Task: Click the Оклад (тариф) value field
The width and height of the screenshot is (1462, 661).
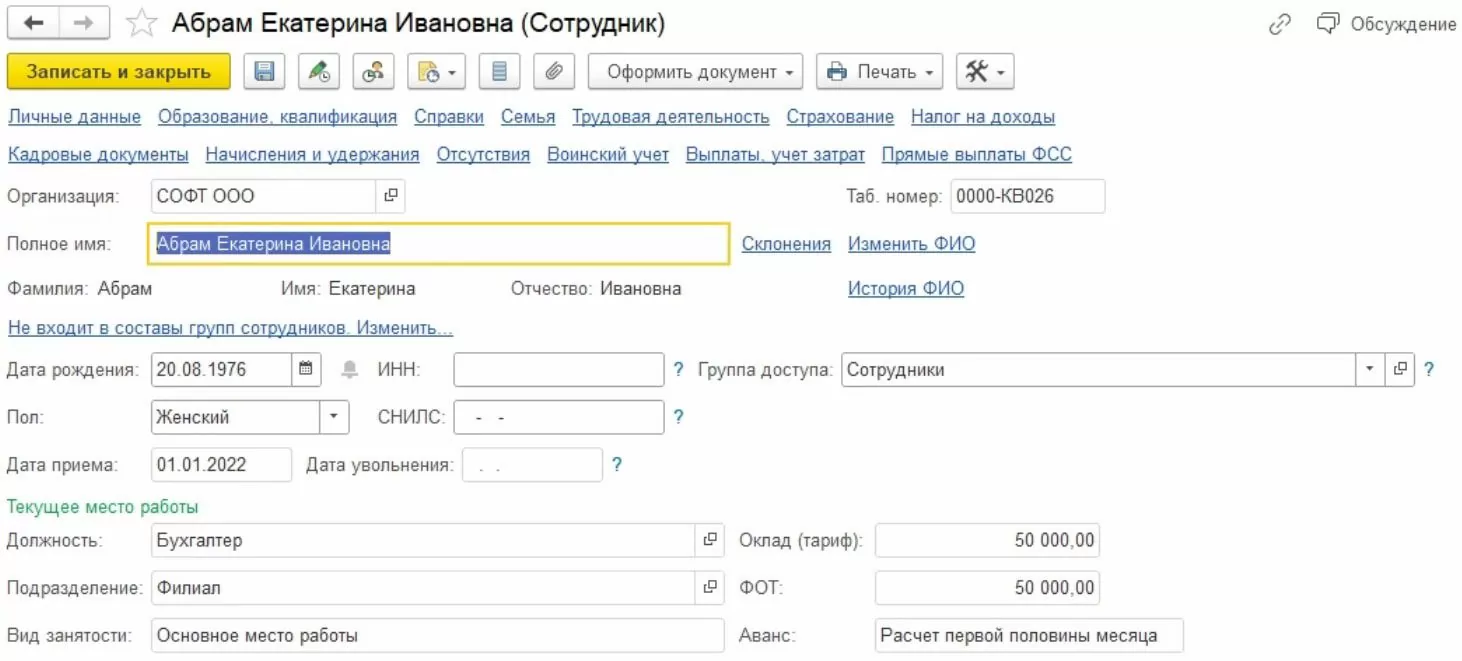Action: pos(987,541)
